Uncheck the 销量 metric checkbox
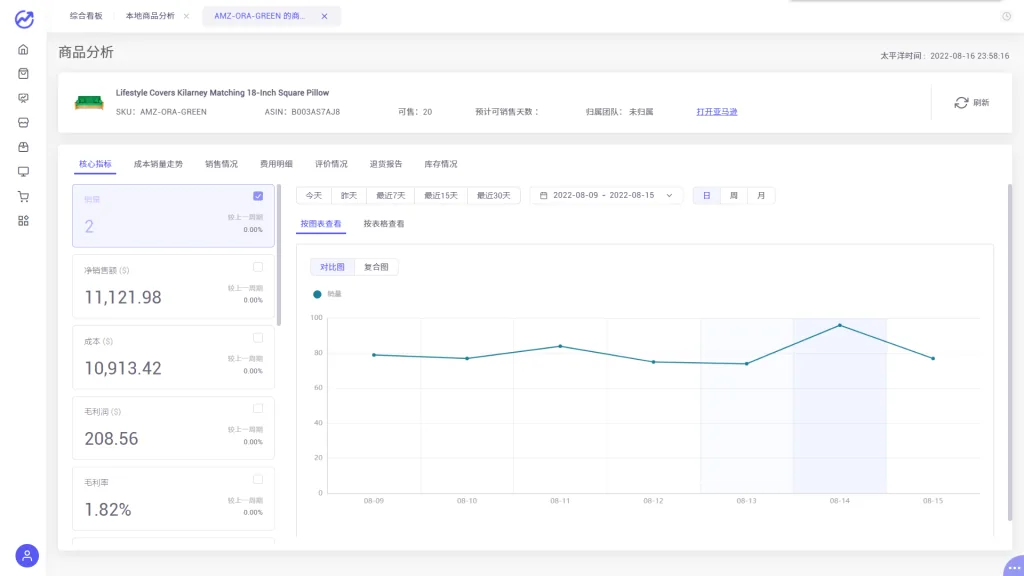 [258, 196]
